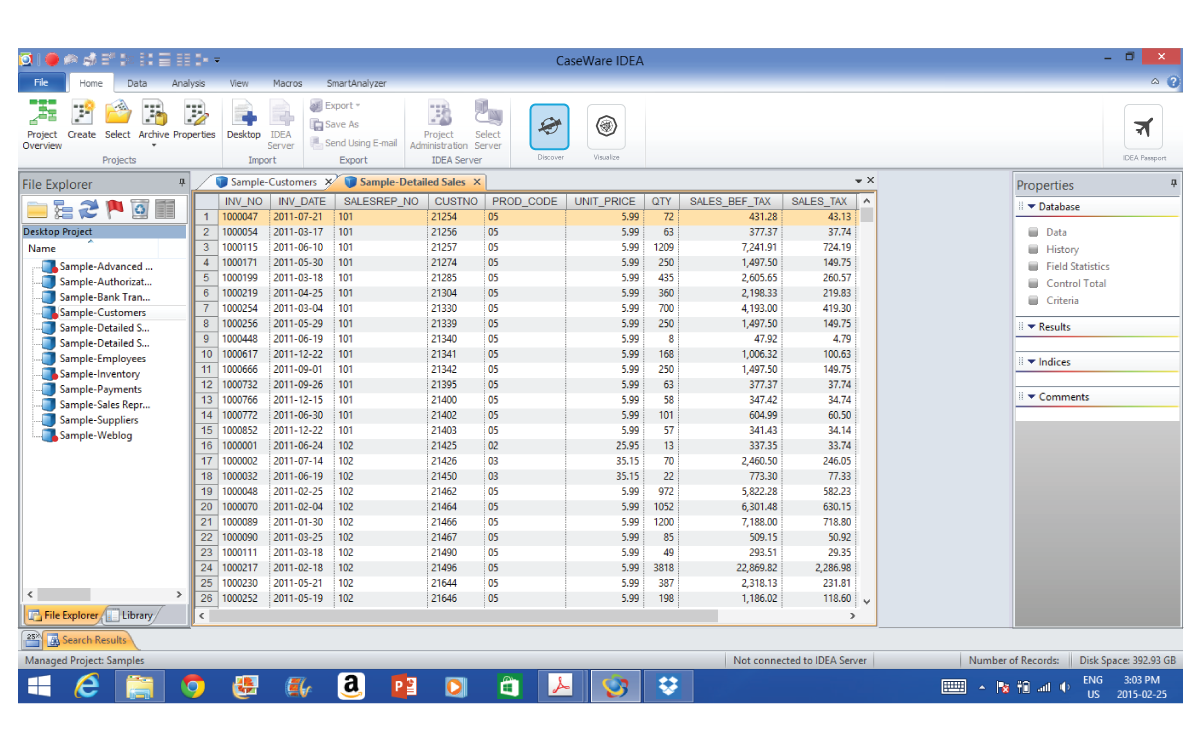1200x750 pixels.
Task: Click the Create project icon
Action: [82, 120]
